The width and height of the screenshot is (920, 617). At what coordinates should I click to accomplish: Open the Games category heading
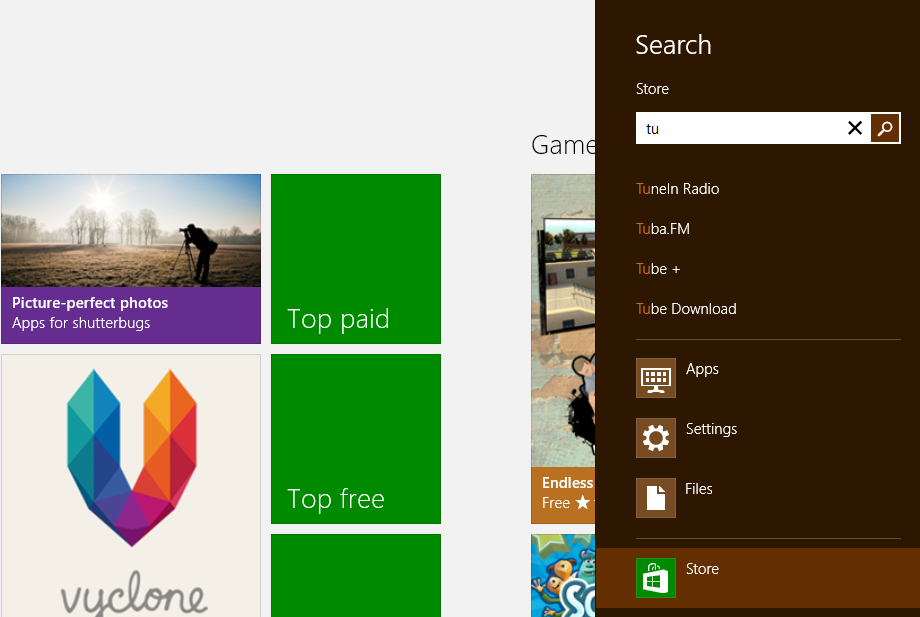563,145
